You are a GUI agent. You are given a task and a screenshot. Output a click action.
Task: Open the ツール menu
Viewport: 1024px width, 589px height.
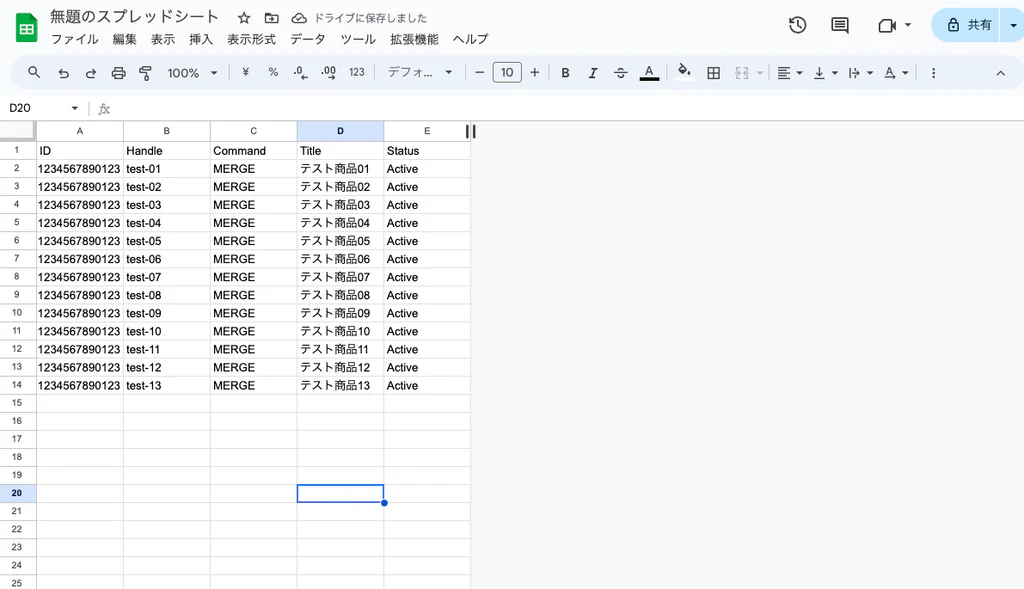[358, 39]
